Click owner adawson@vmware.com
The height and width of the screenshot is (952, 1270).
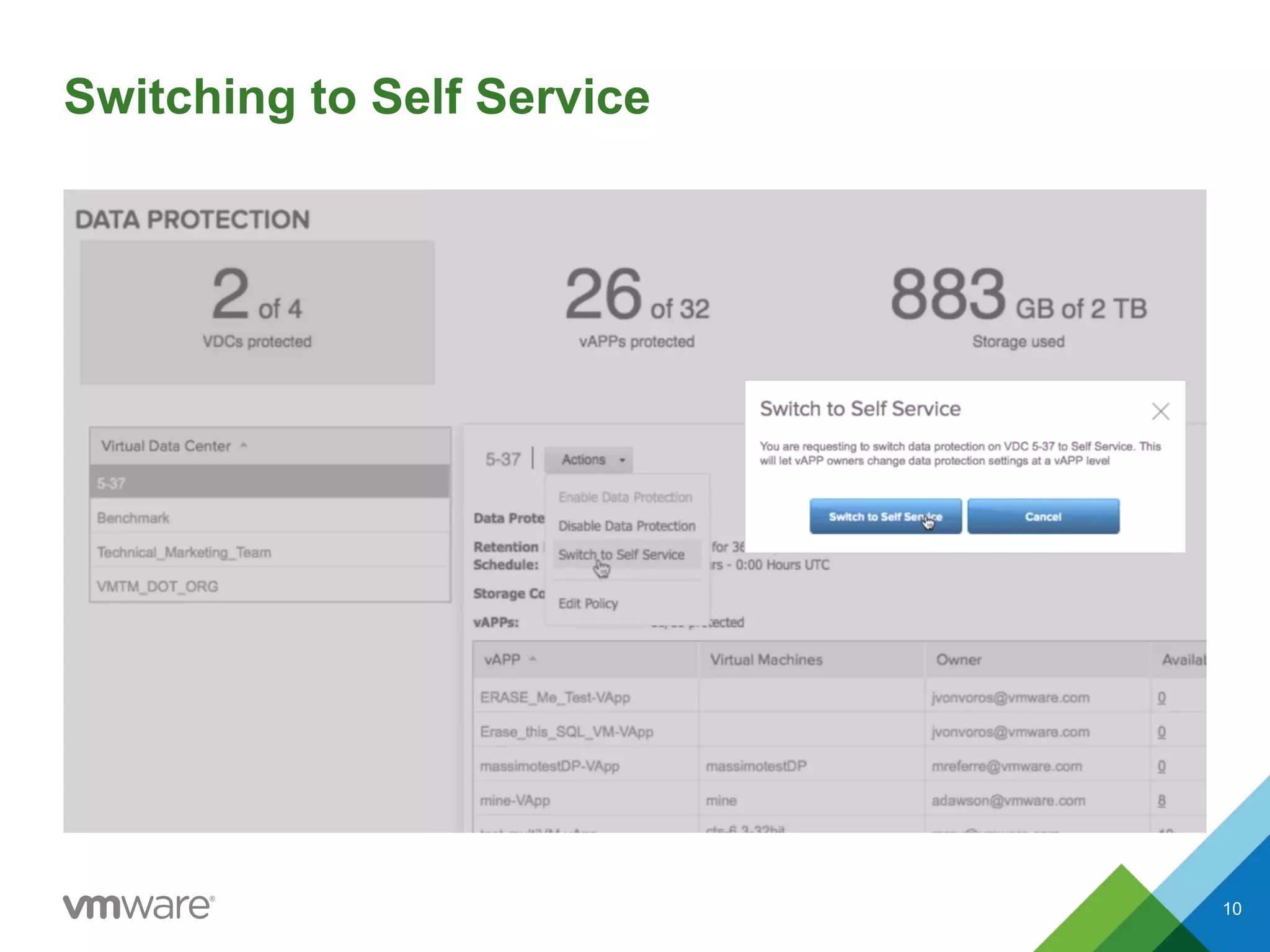pyautogui.click(x=1008, y=800)
